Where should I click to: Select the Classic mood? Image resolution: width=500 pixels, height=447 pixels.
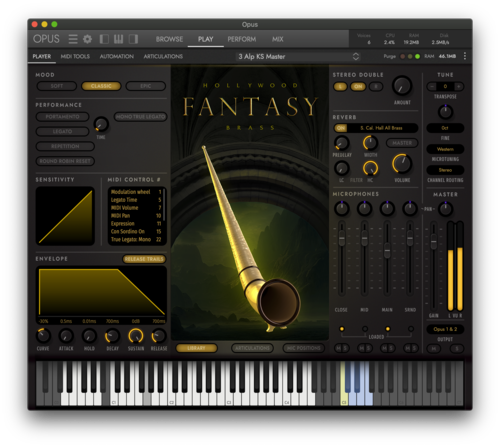[101, 86]
